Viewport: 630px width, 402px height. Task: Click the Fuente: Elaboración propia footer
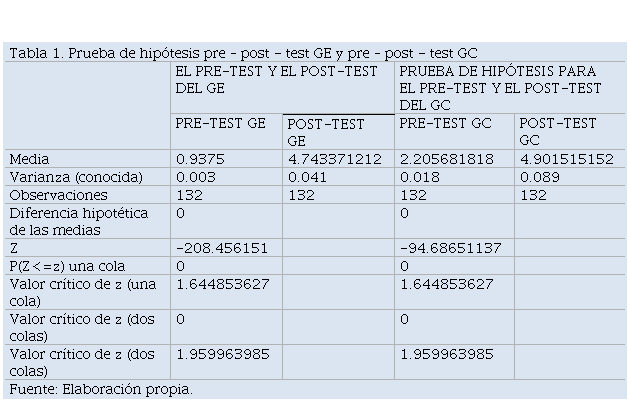pos(101,389)
